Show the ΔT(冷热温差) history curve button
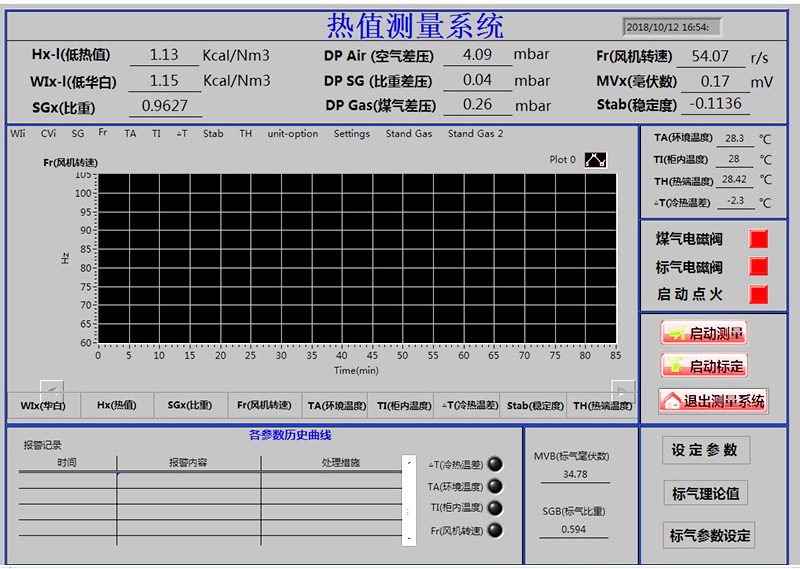 point(467,406)
